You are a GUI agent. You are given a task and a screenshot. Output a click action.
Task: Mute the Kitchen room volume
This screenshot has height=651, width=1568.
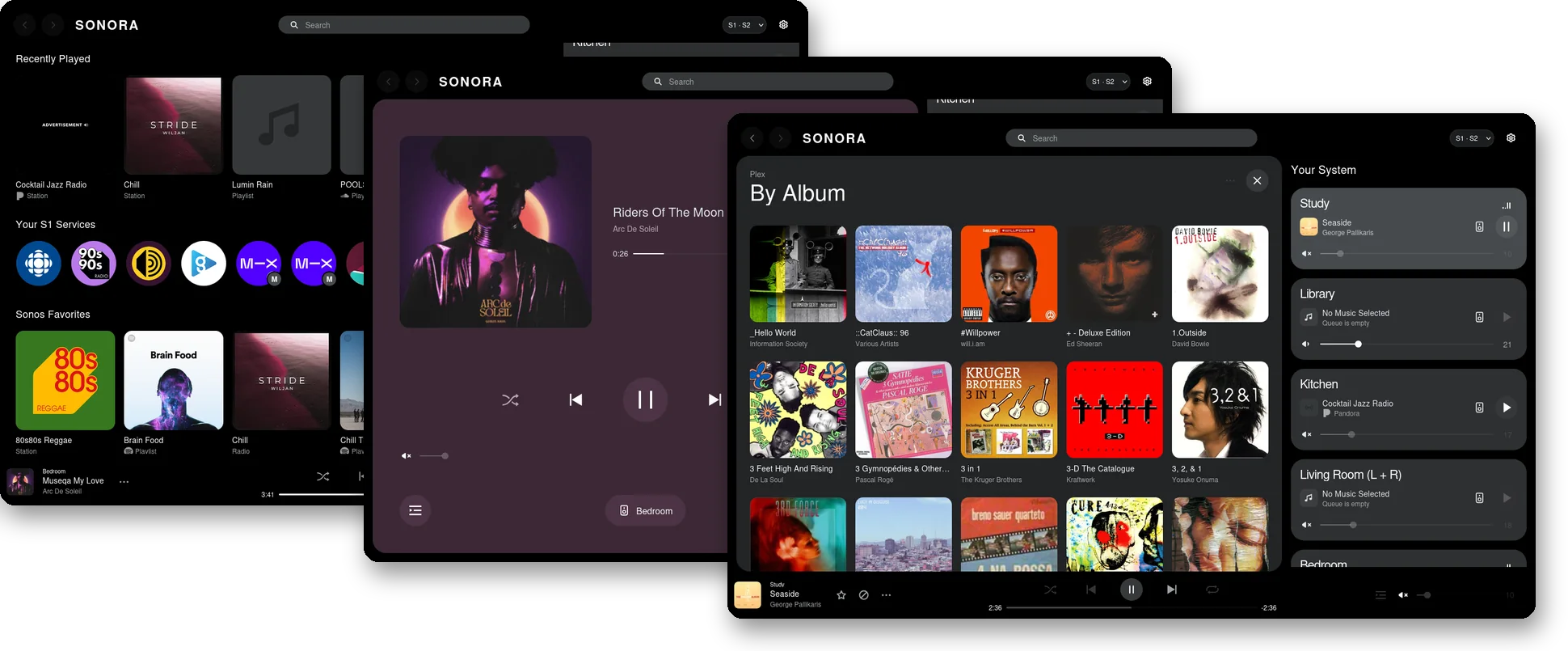pos(1306,435)
